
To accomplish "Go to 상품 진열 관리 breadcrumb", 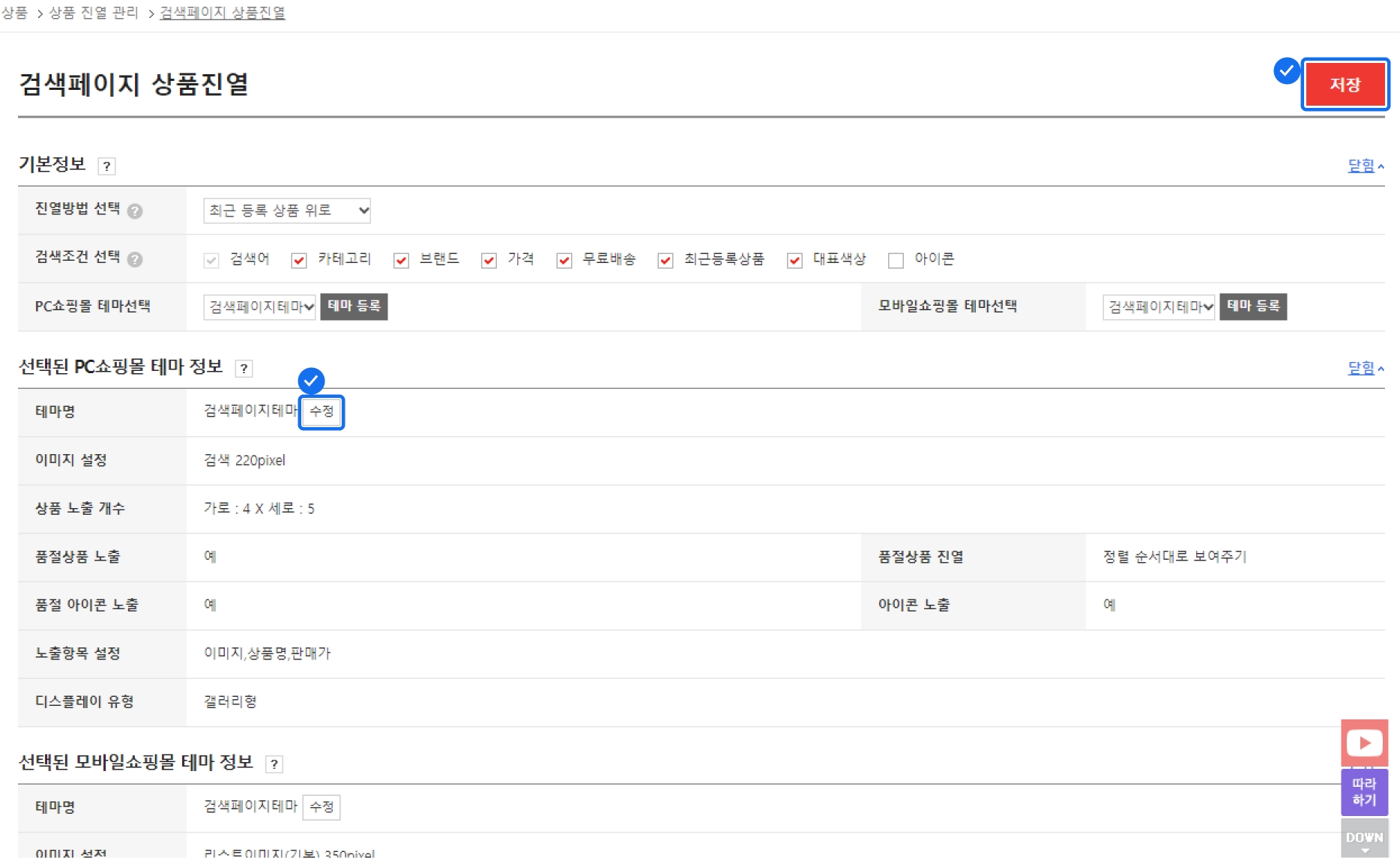I will click(x=94, y=13).
